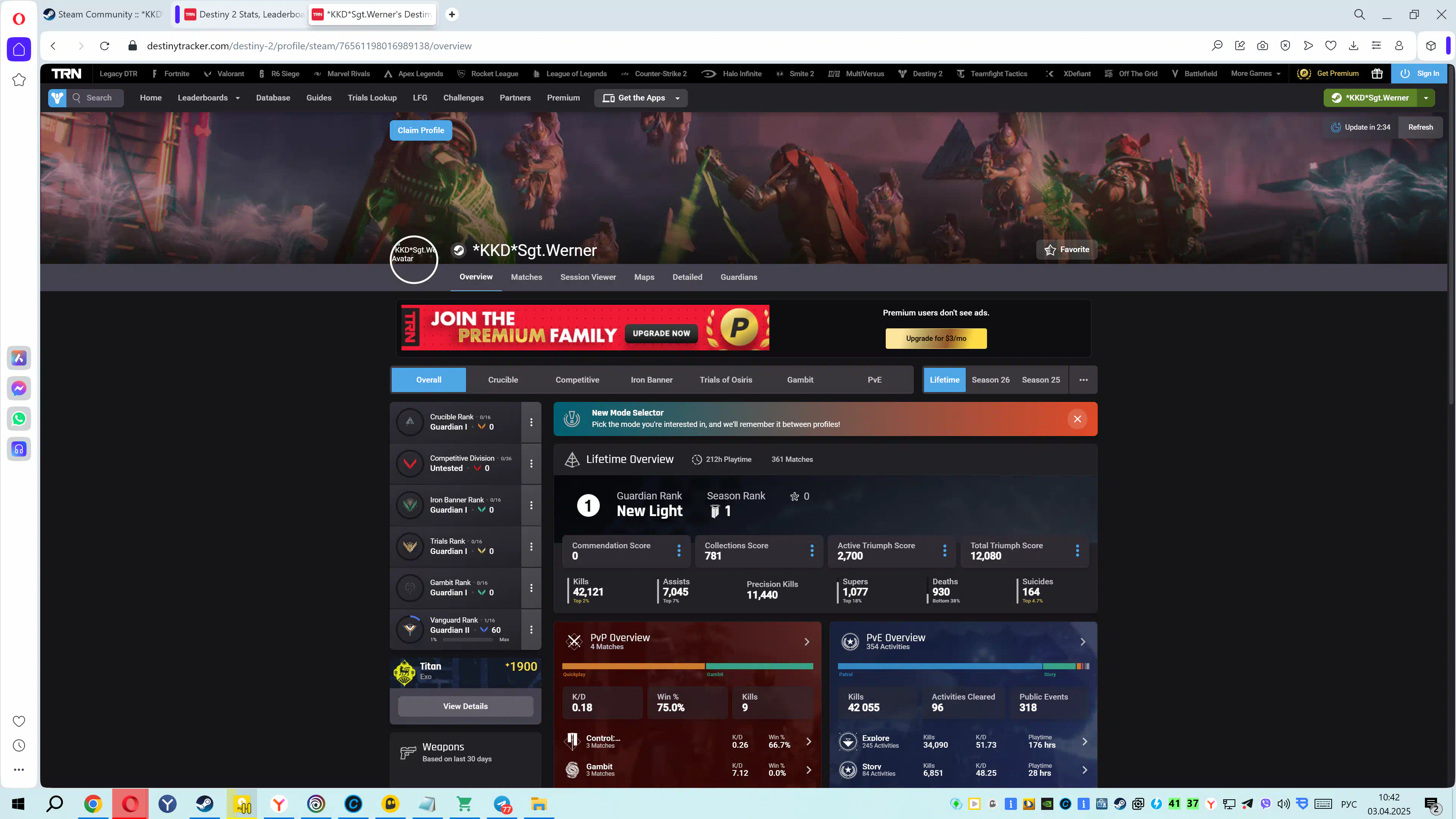Image resolution: width=1456 pixels, height=819 pixels.
Task: Click View Details for Titan
Action: point(465,706)
